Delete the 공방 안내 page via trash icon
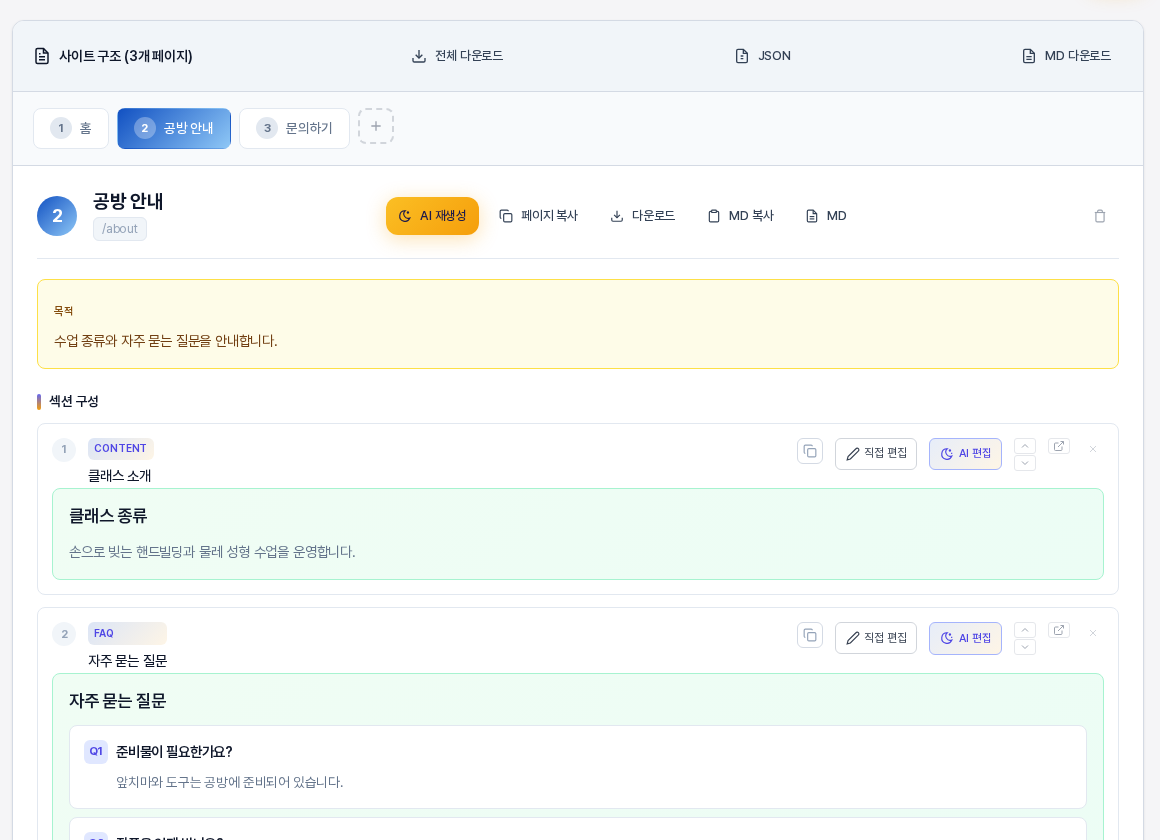 click(1100, 216)
